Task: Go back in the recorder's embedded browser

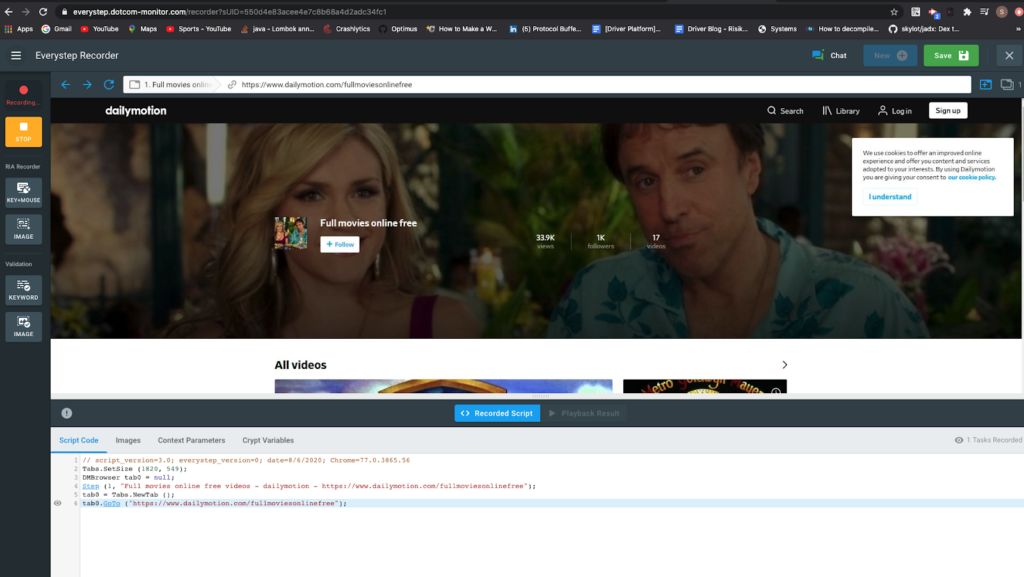Action: (x=65, y=84)
